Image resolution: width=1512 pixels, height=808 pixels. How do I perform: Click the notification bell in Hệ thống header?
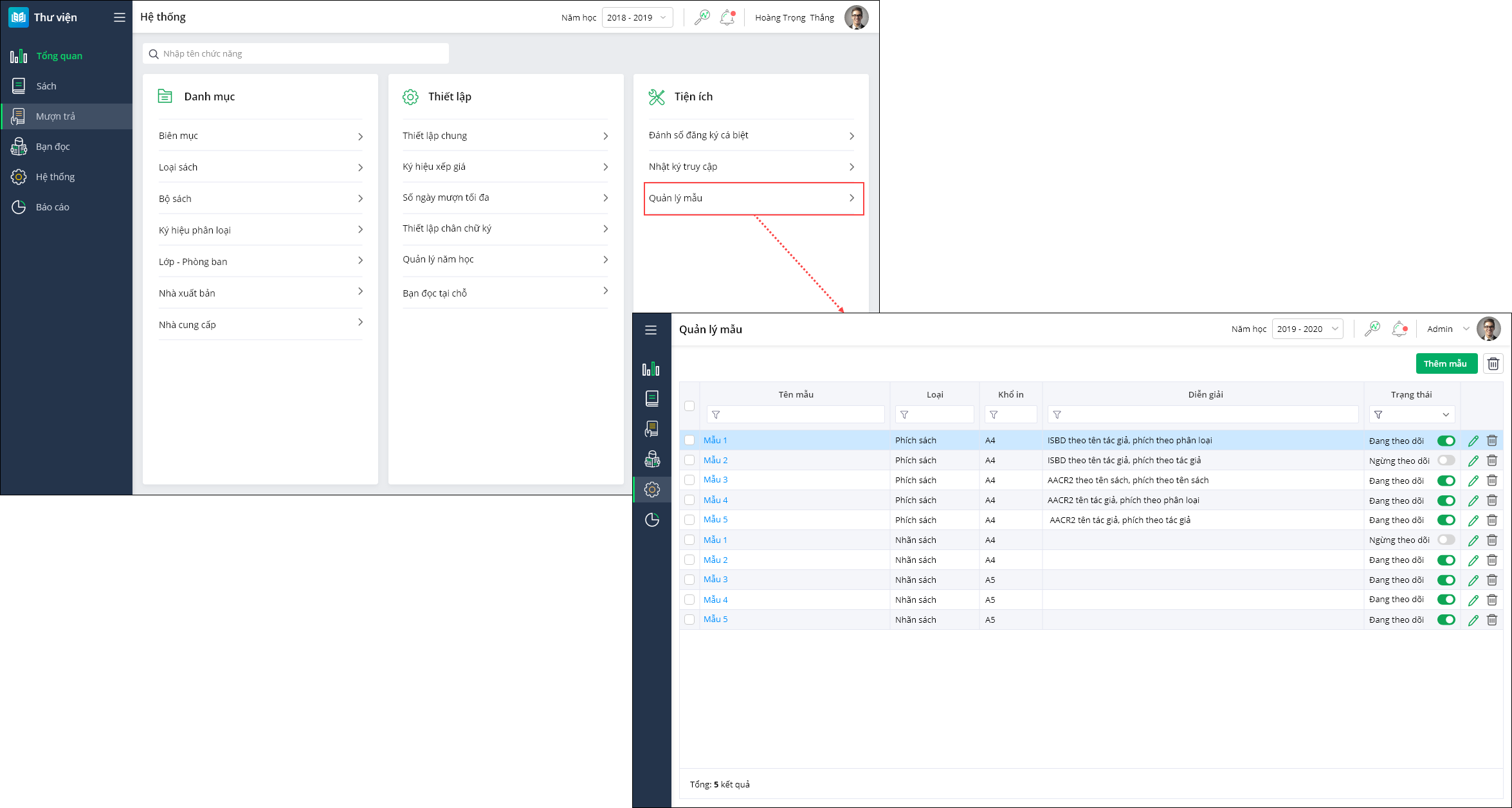(727, 17)
